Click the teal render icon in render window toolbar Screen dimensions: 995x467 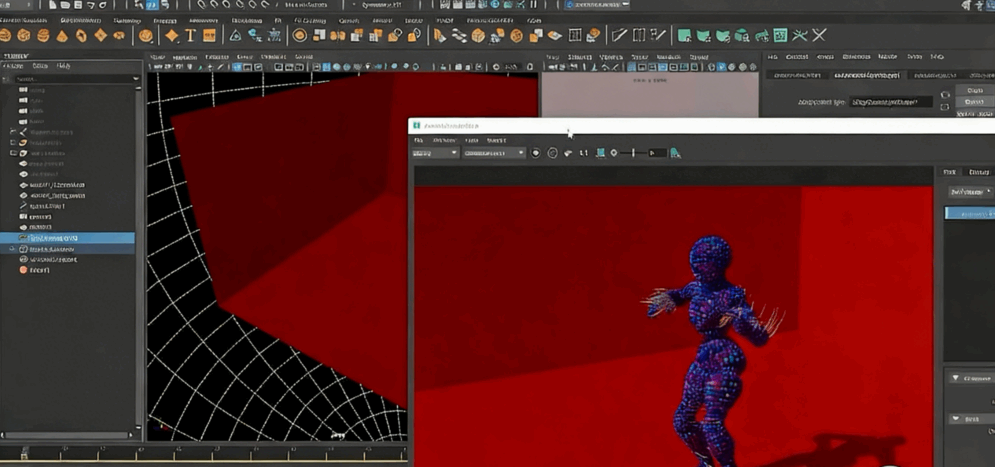tap(675, 153)
